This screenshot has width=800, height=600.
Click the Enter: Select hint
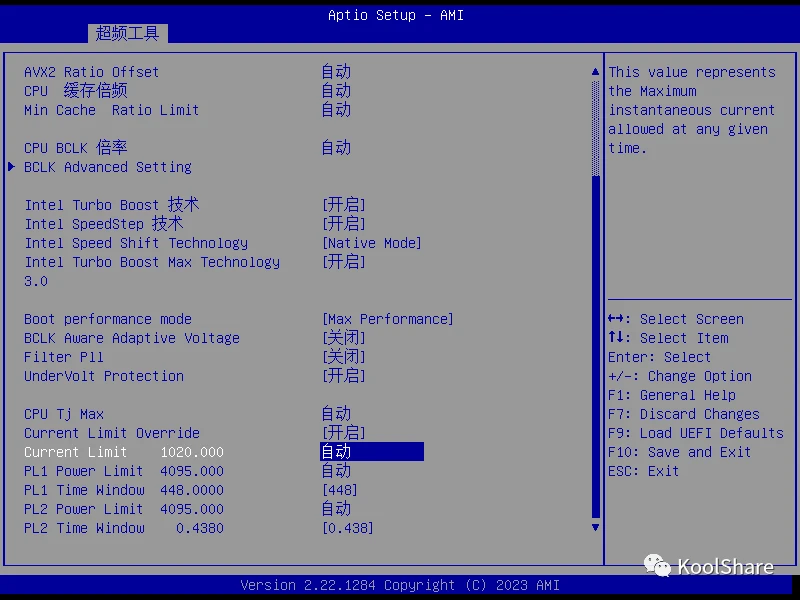coord(659,357)
